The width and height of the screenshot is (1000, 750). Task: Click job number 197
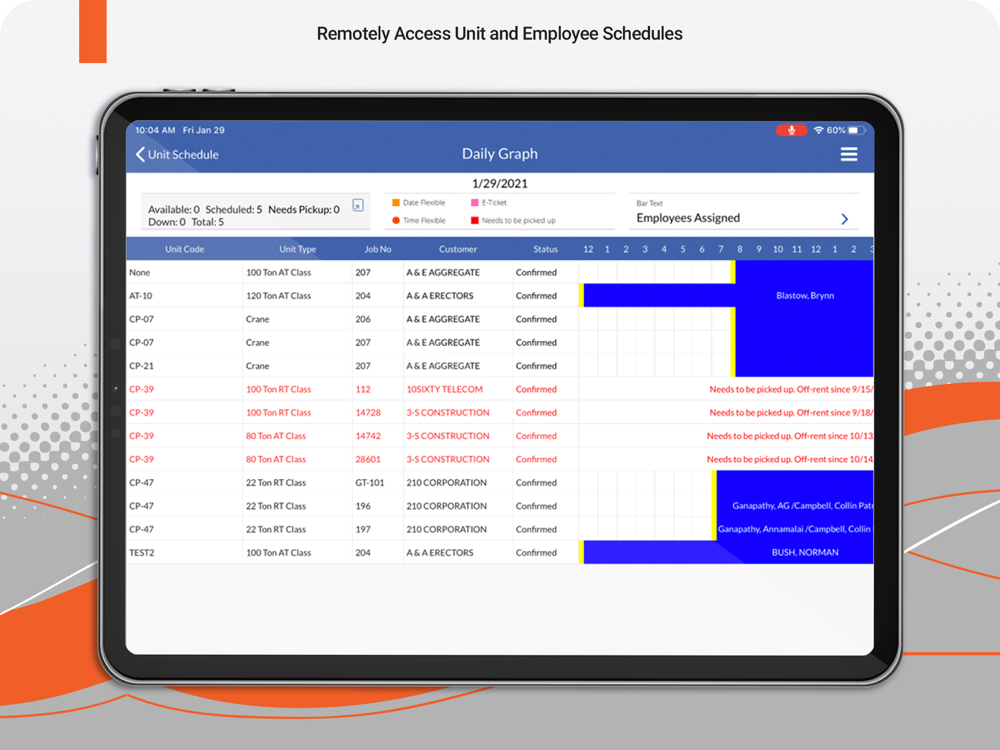click(x=363, y=529)
